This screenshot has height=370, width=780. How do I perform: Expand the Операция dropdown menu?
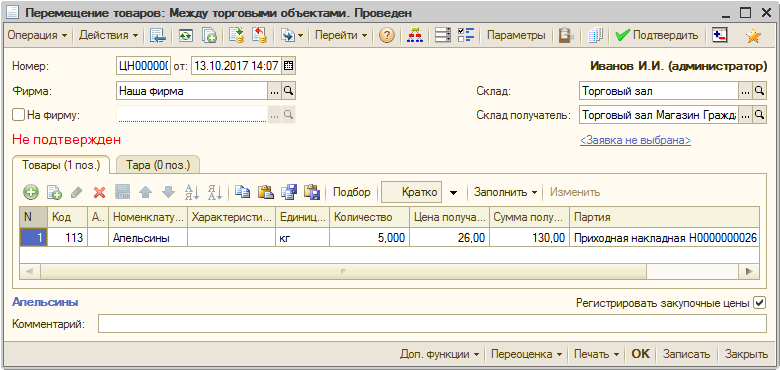click(38, 36)
